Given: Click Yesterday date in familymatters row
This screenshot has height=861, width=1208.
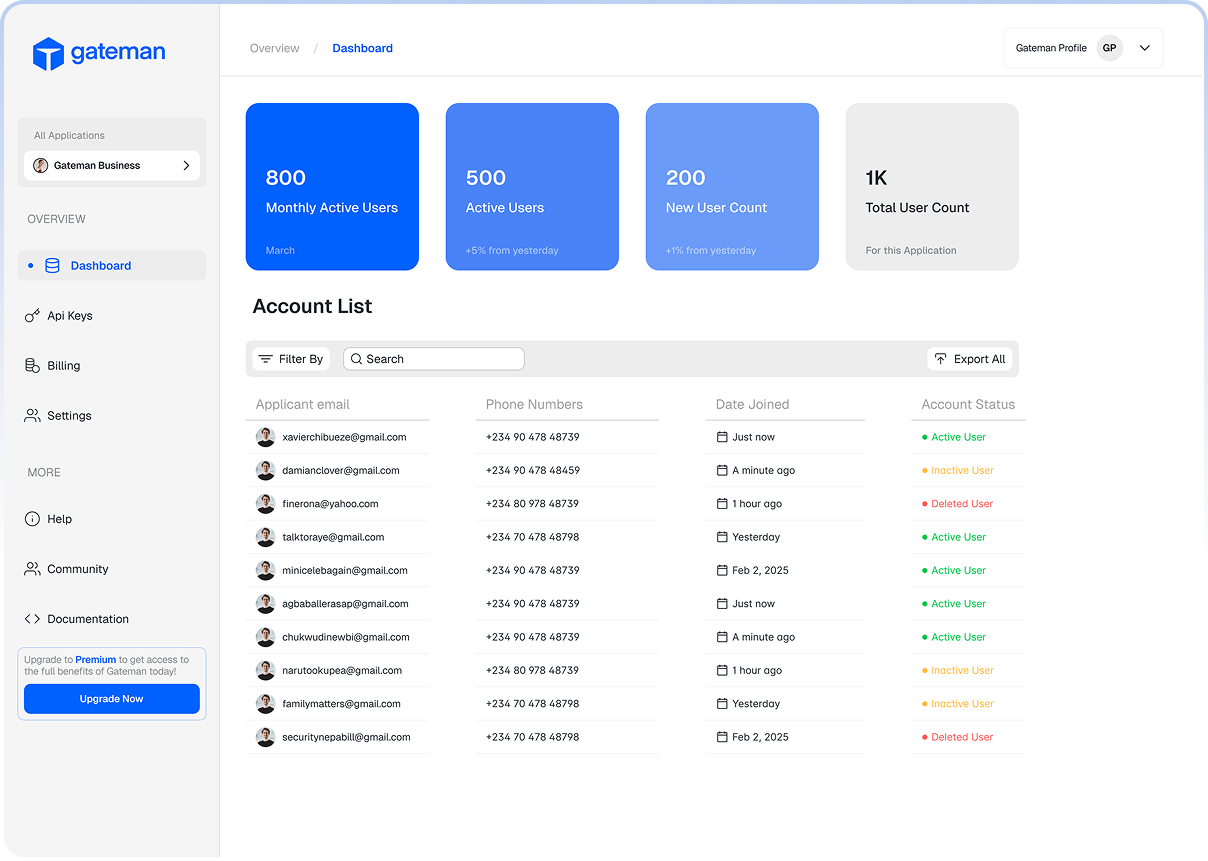Looking at the screenshot, I should pos(756,704).
